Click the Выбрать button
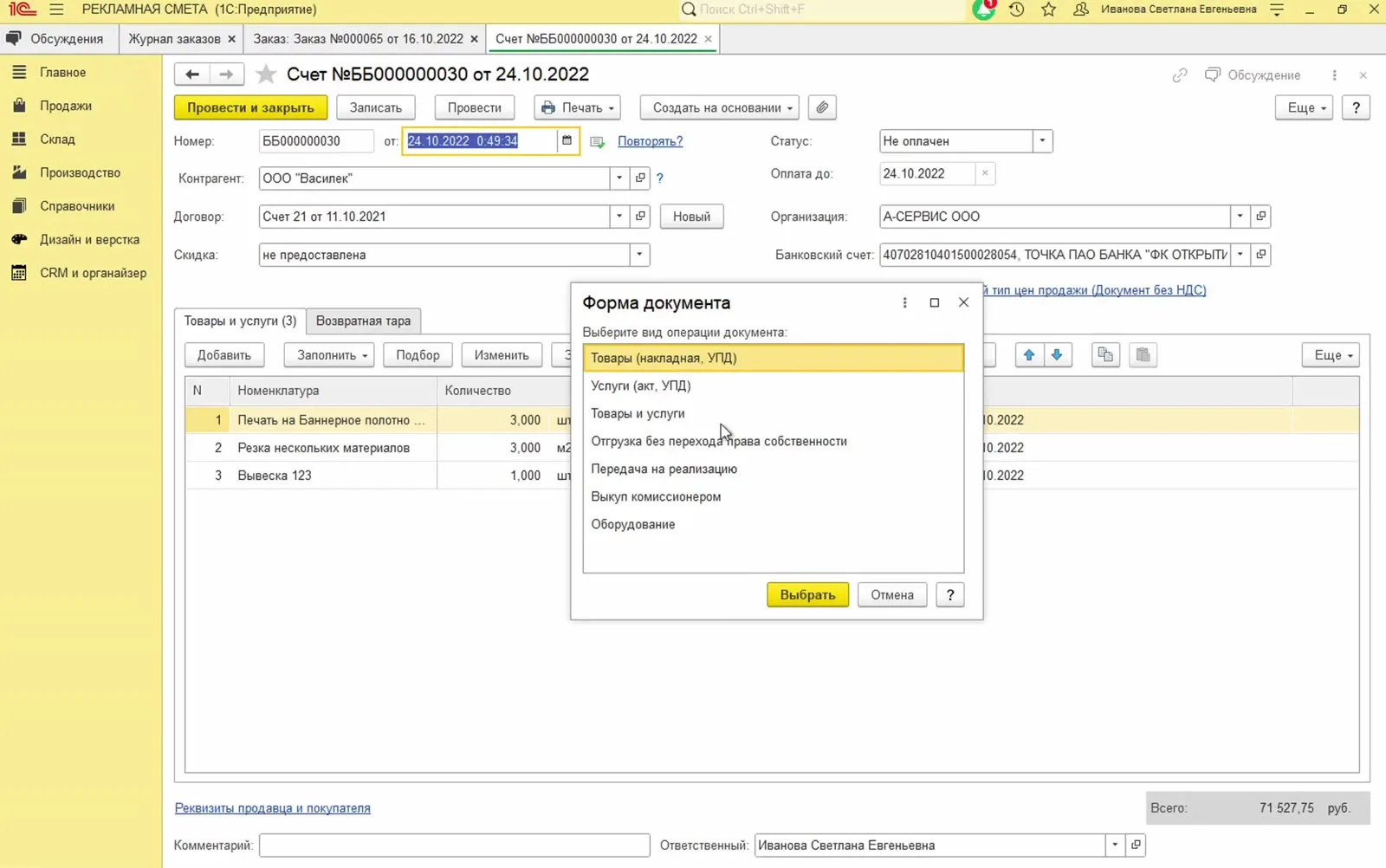Viewport: 1386px width, 868px height. click(807, 595)
